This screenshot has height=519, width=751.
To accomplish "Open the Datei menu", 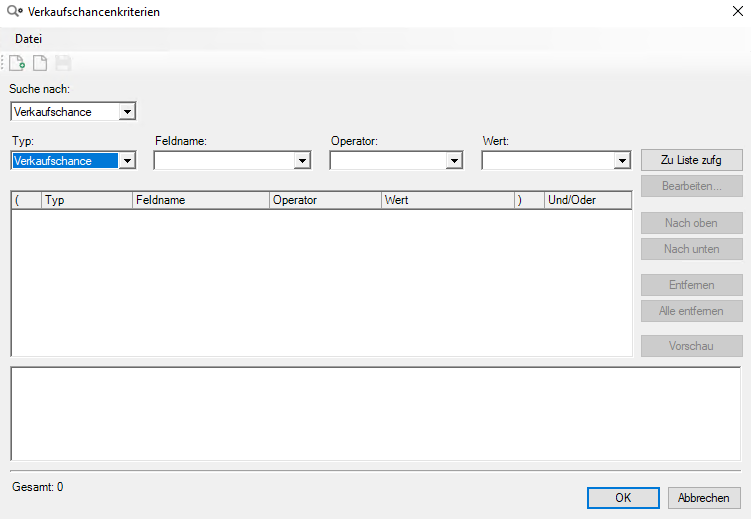I will point(28,39).
